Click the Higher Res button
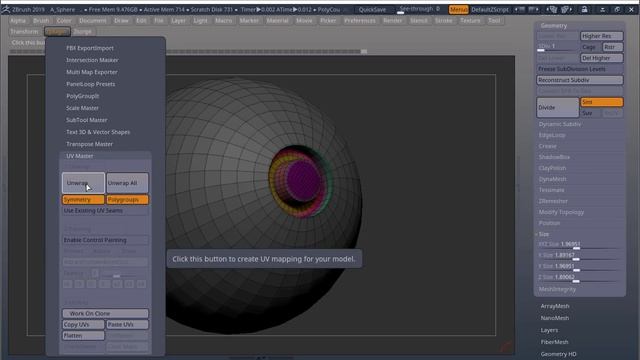Viewport: 640px width, 360px height. (602, 36)
